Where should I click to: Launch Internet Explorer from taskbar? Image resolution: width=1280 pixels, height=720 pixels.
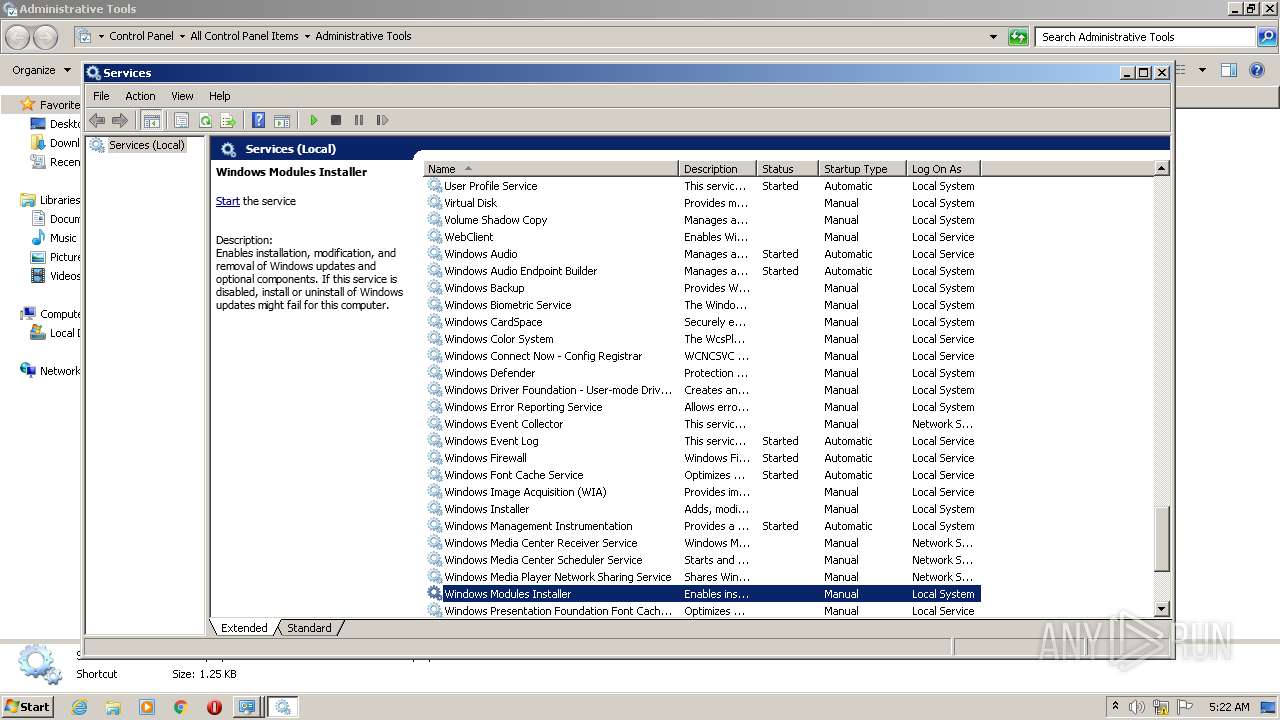[79, 707]
